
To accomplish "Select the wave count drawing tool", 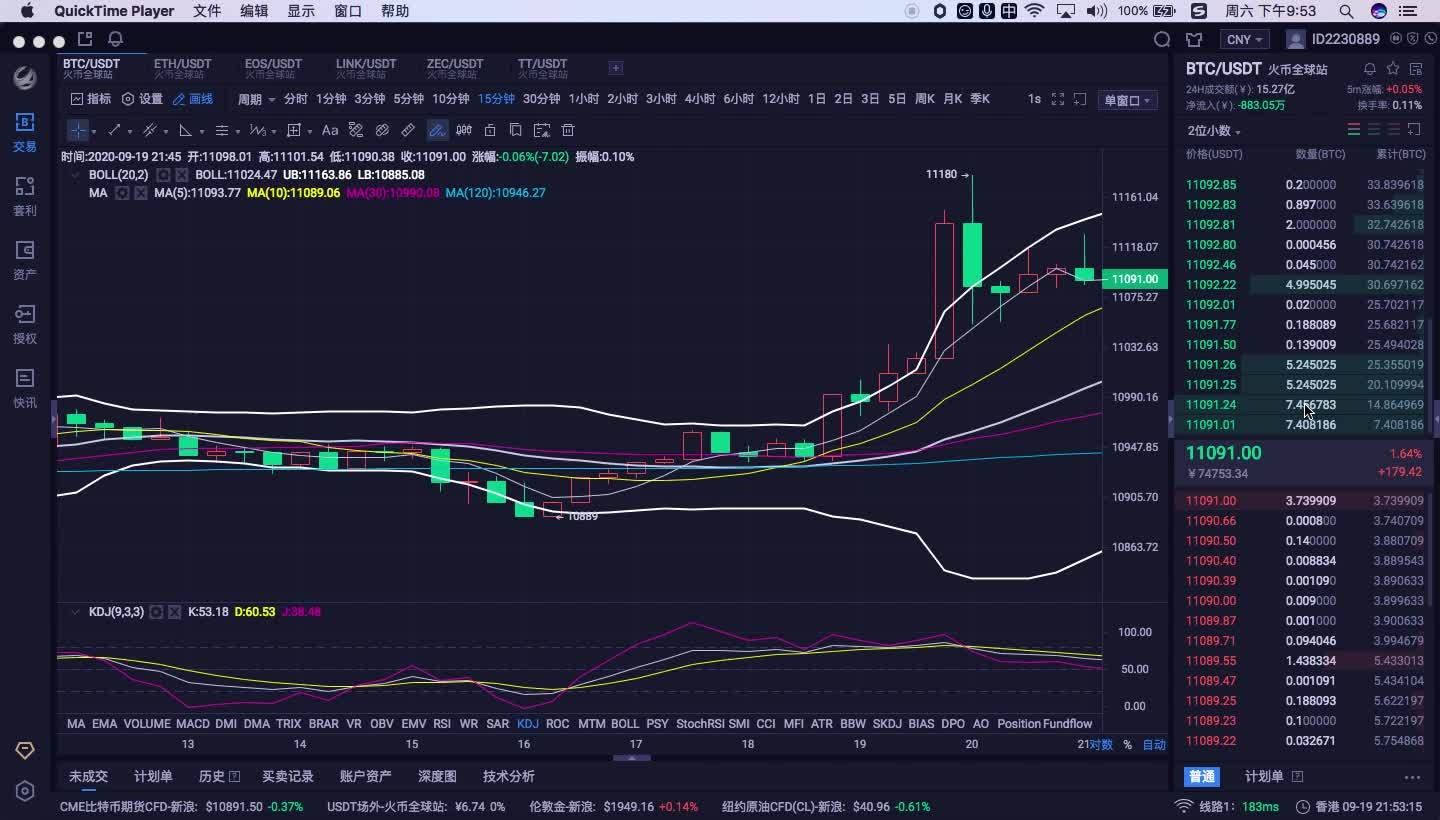I will point(256,130).
